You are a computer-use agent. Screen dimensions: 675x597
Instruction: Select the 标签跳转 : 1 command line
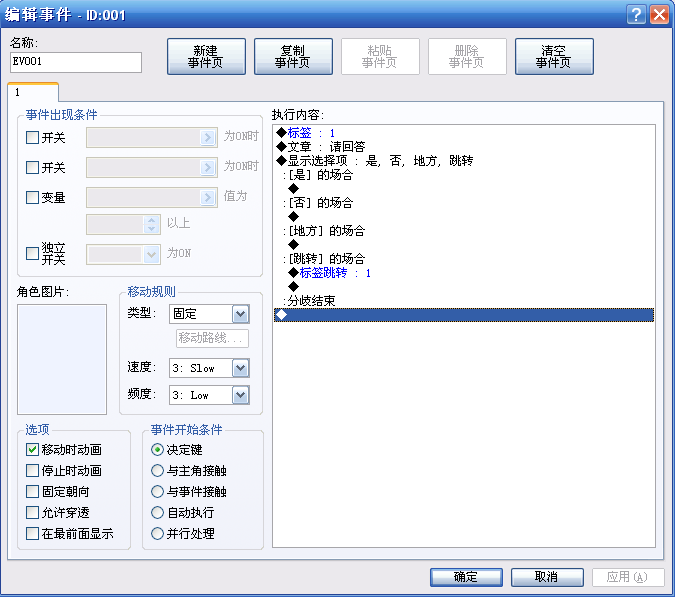click(464, 273)
